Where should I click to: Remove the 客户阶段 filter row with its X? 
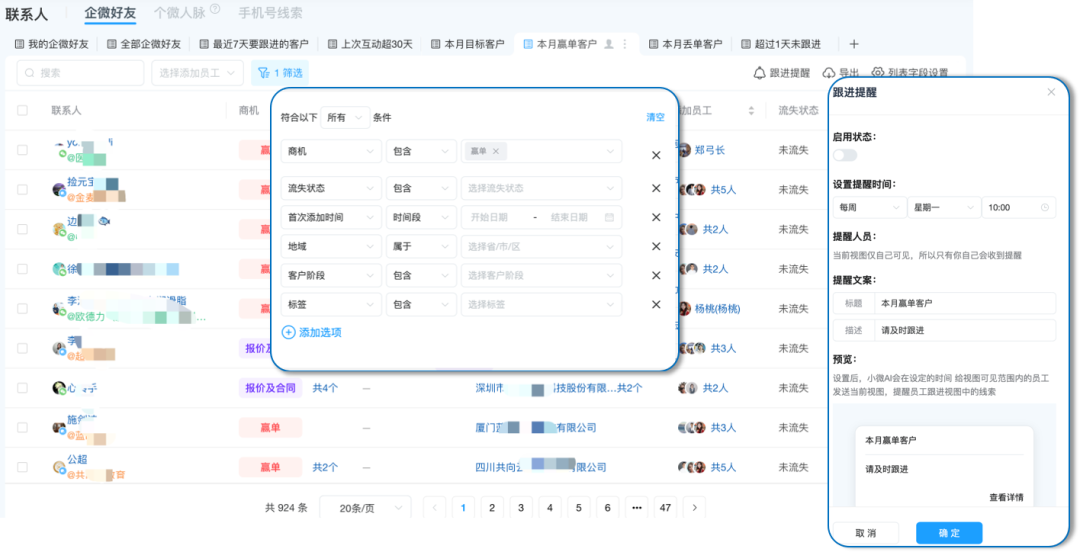click(656, 275)
